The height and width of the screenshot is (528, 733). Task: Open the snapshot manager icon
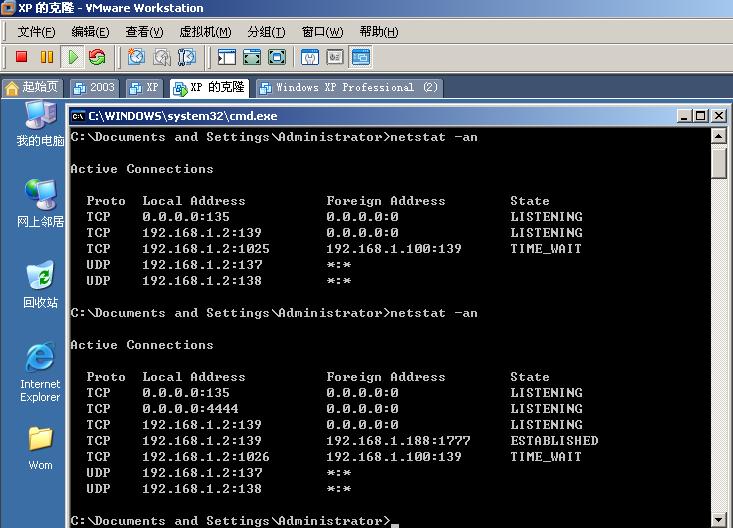(x=186, y=58)
